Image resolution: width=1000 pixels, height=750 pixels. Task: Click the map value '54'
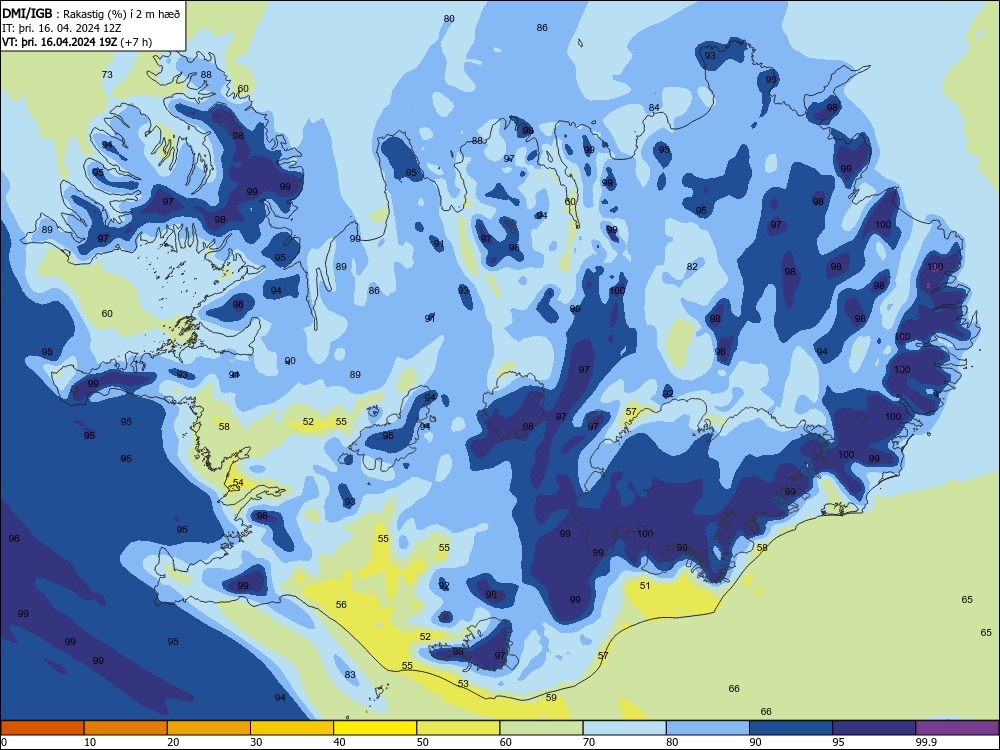coord(238,483)
